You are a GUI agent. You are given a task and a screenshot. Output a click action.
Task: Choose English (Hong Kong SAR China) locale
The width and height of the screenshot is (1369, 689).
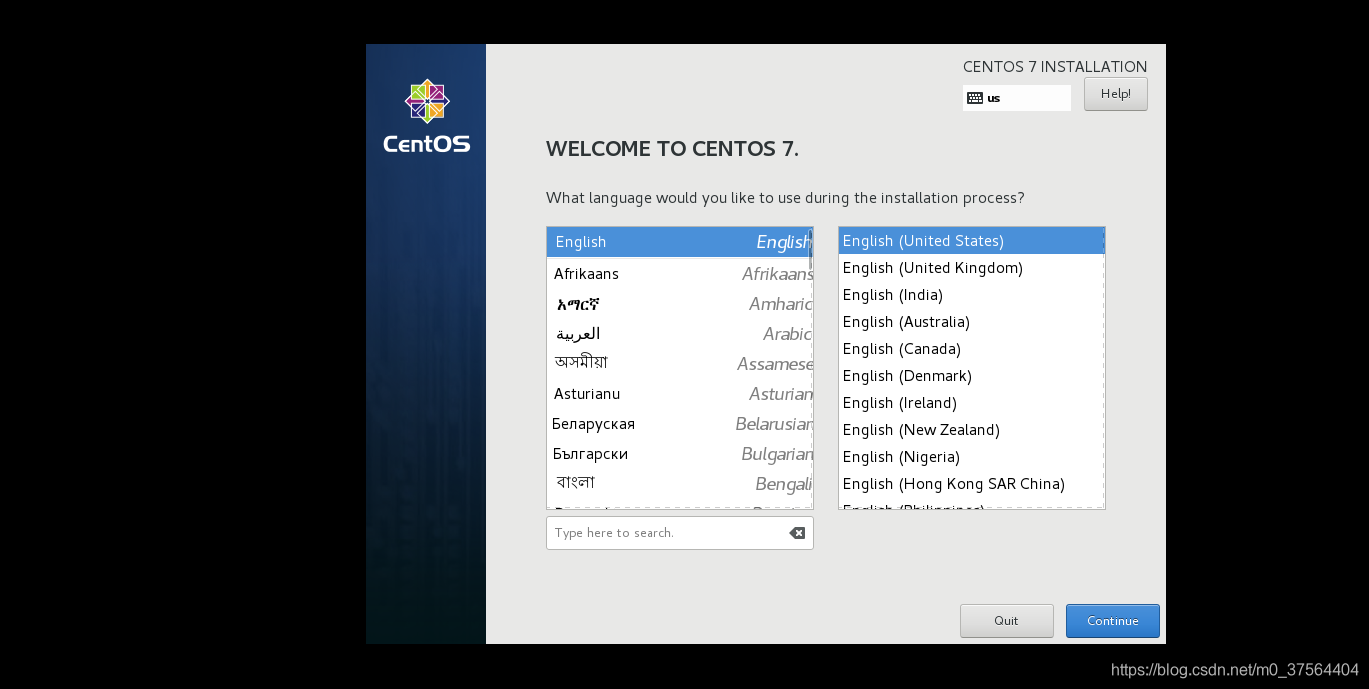pyautogui.click(x=971, y=484)
